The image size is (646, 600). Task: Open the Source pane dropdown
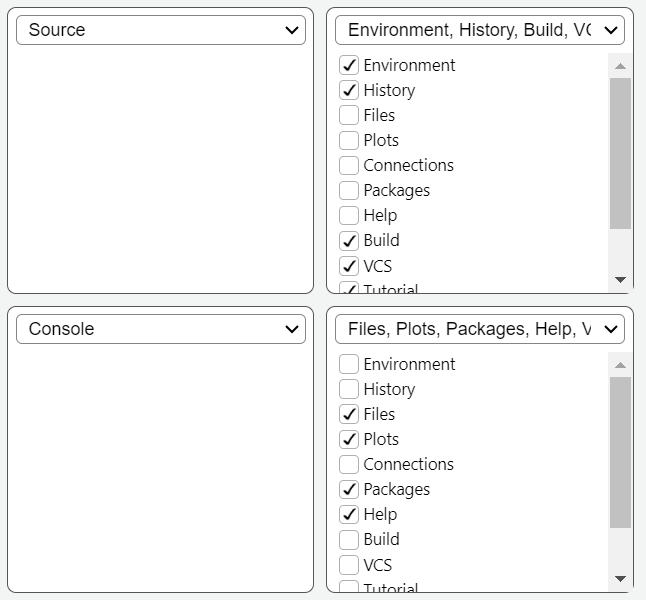pos(161,30)
